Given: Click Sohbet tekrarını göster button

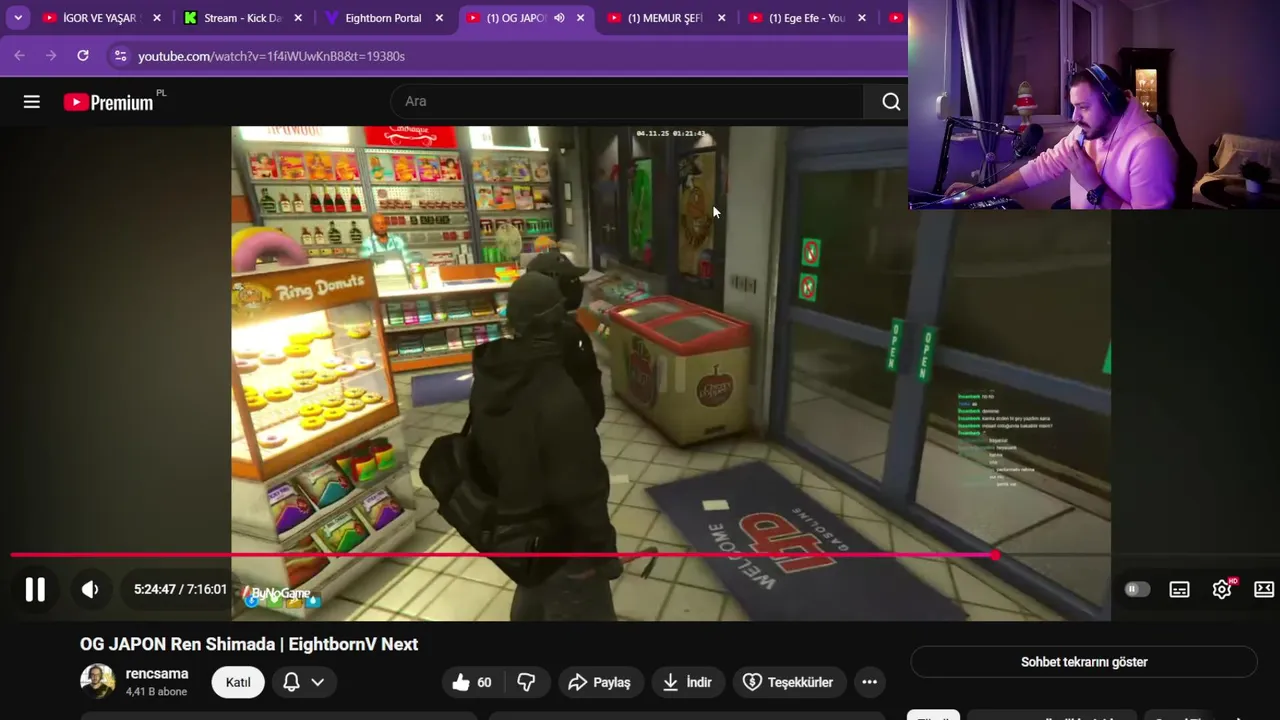Looking at the screenshot, I should (x=1084, y=662).
